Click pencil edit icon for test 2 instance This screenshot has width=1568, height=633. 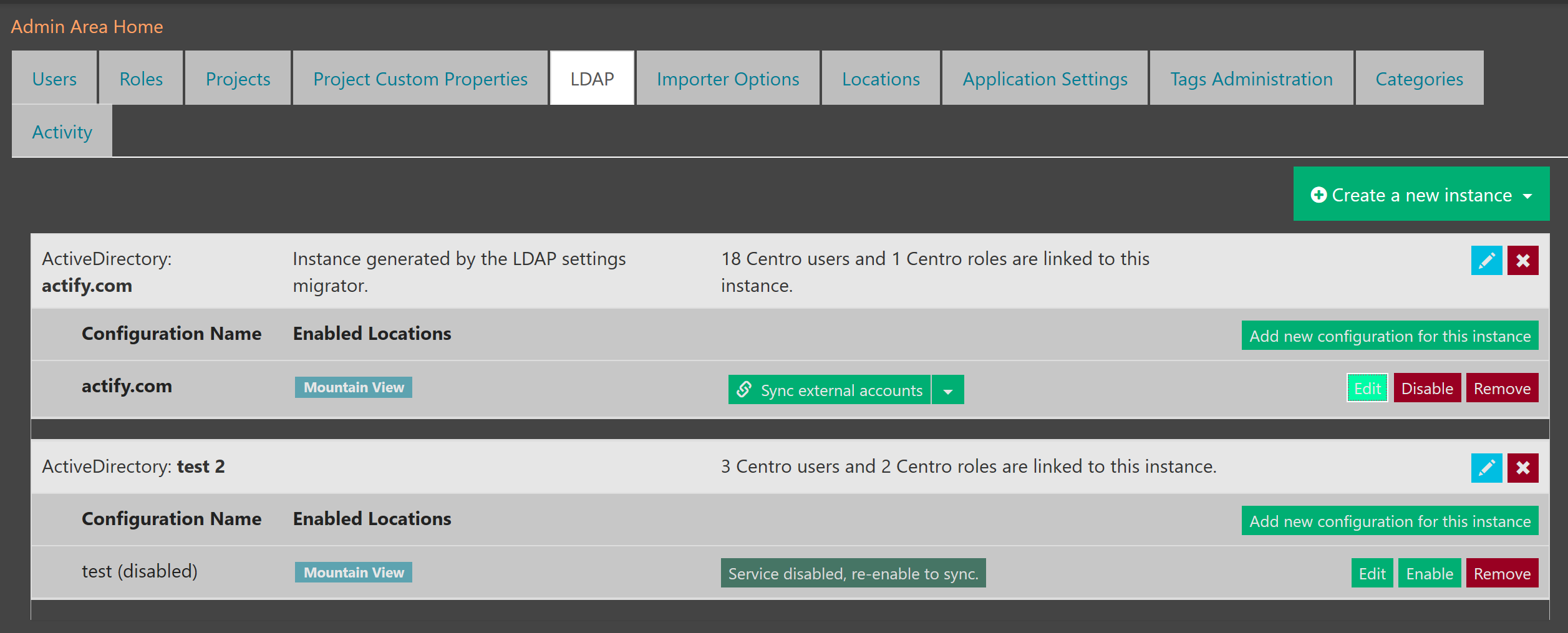(1486, 468)
